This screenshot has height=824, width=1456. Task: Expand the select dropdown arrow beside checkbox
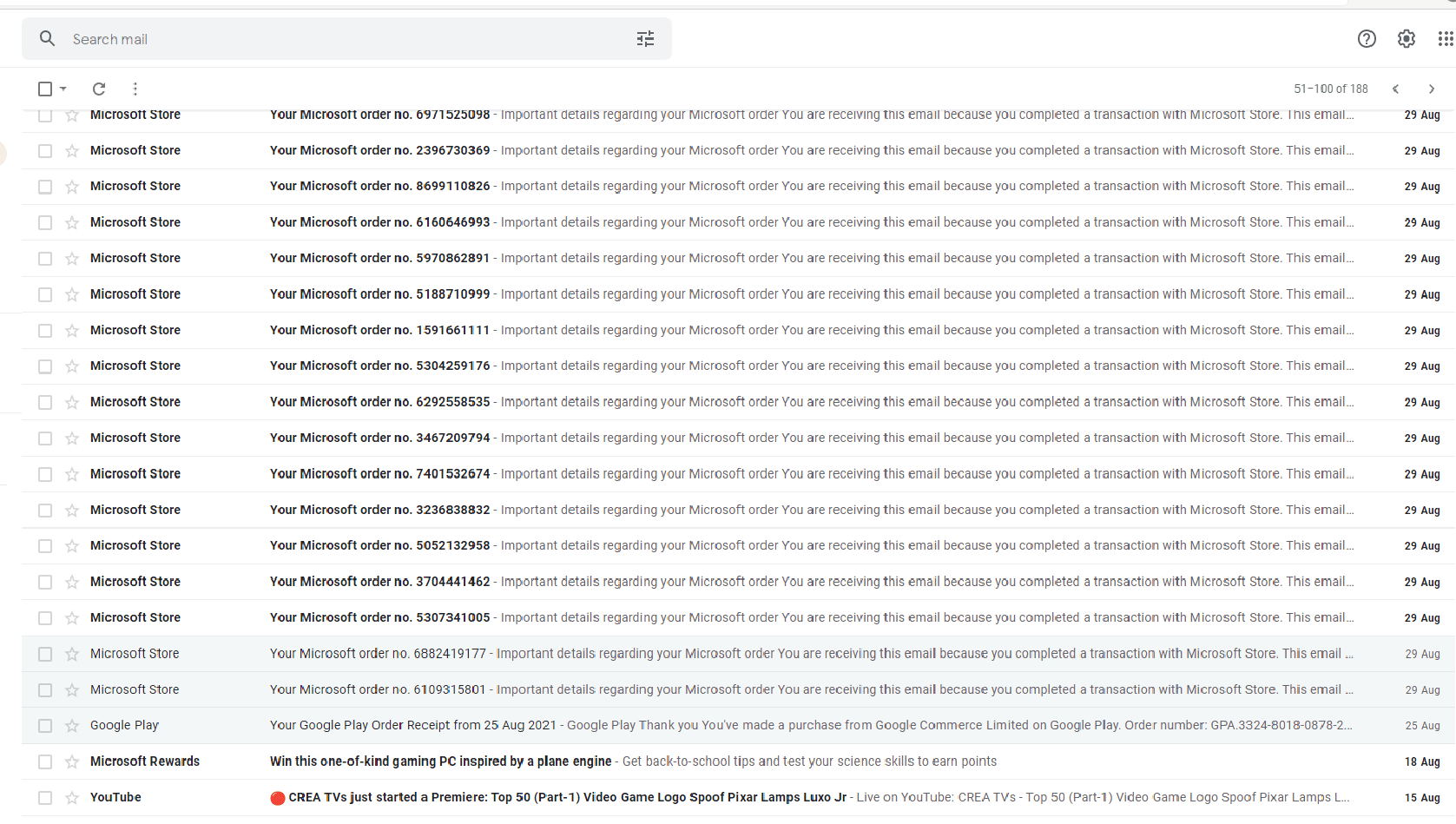[x=63, y=89]
